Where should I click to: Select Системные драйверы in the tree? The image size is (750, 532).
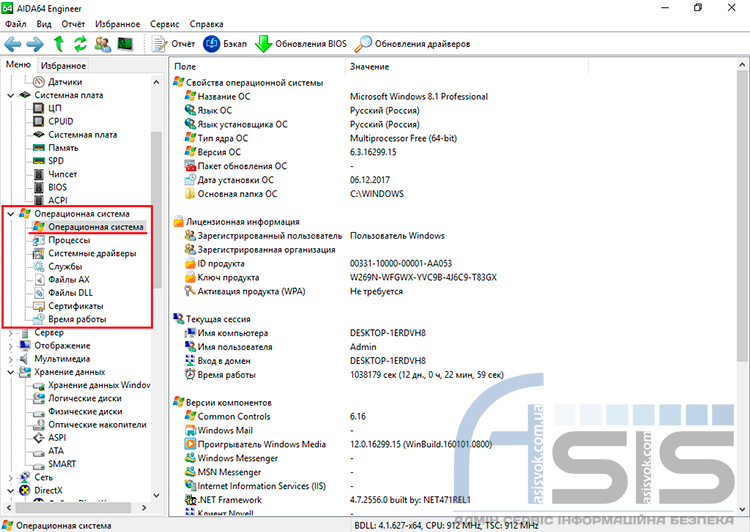pyautogui.click(x=92, y=253)
